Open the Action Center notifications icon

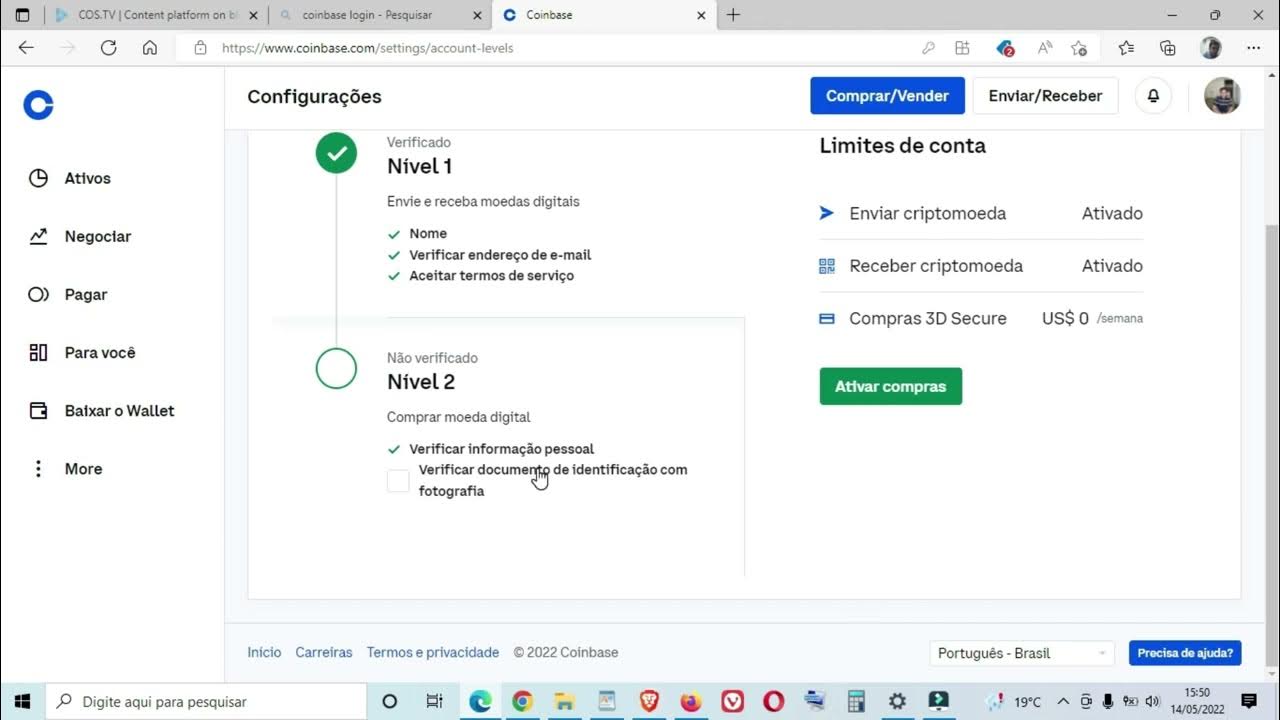pyautogui.click(x=1249, y=701)
